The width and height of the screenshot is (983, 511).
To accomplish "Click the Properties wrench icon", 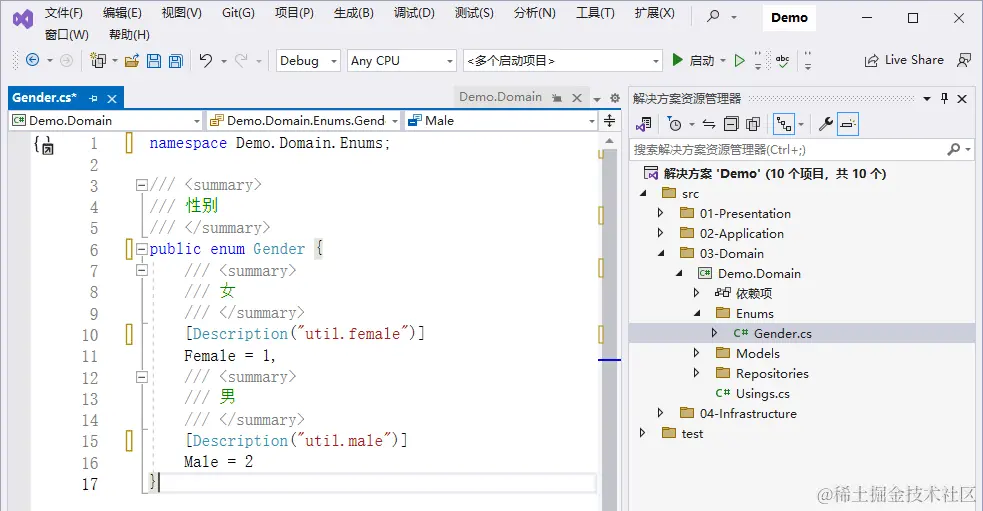I will (x=826, y=124).
